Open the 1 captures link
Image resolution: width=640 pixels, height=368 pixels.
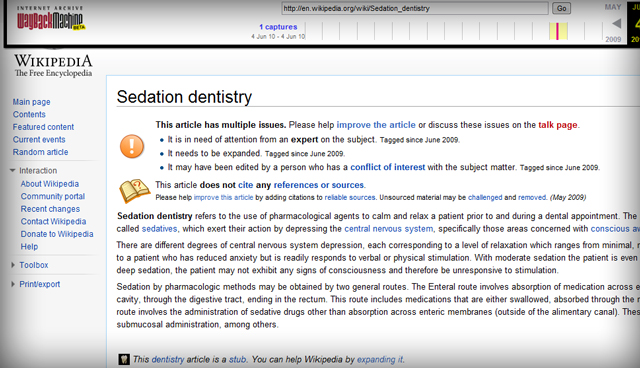click(x=278, y=27)
